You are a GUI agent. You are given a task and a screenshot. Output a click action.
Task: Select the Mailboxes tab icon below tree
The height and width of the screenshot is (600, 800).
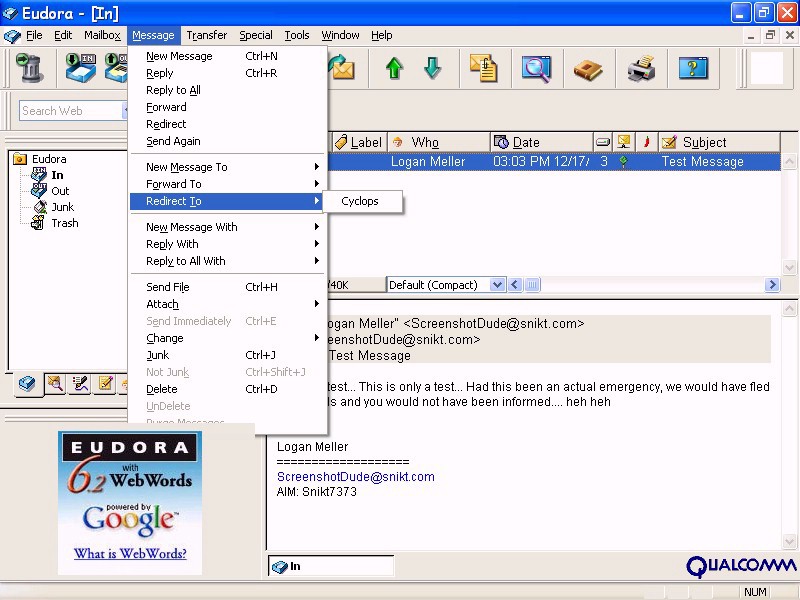point(27,384)
